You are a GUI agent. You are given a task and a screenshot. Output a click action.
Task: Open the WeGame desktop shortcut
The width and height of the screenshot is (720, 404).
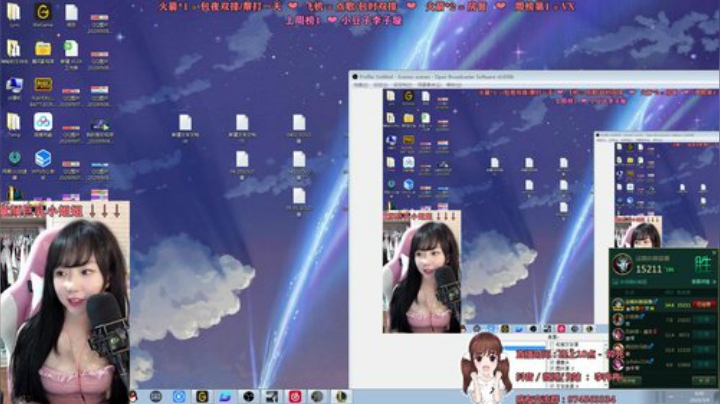tap(43, 14)
